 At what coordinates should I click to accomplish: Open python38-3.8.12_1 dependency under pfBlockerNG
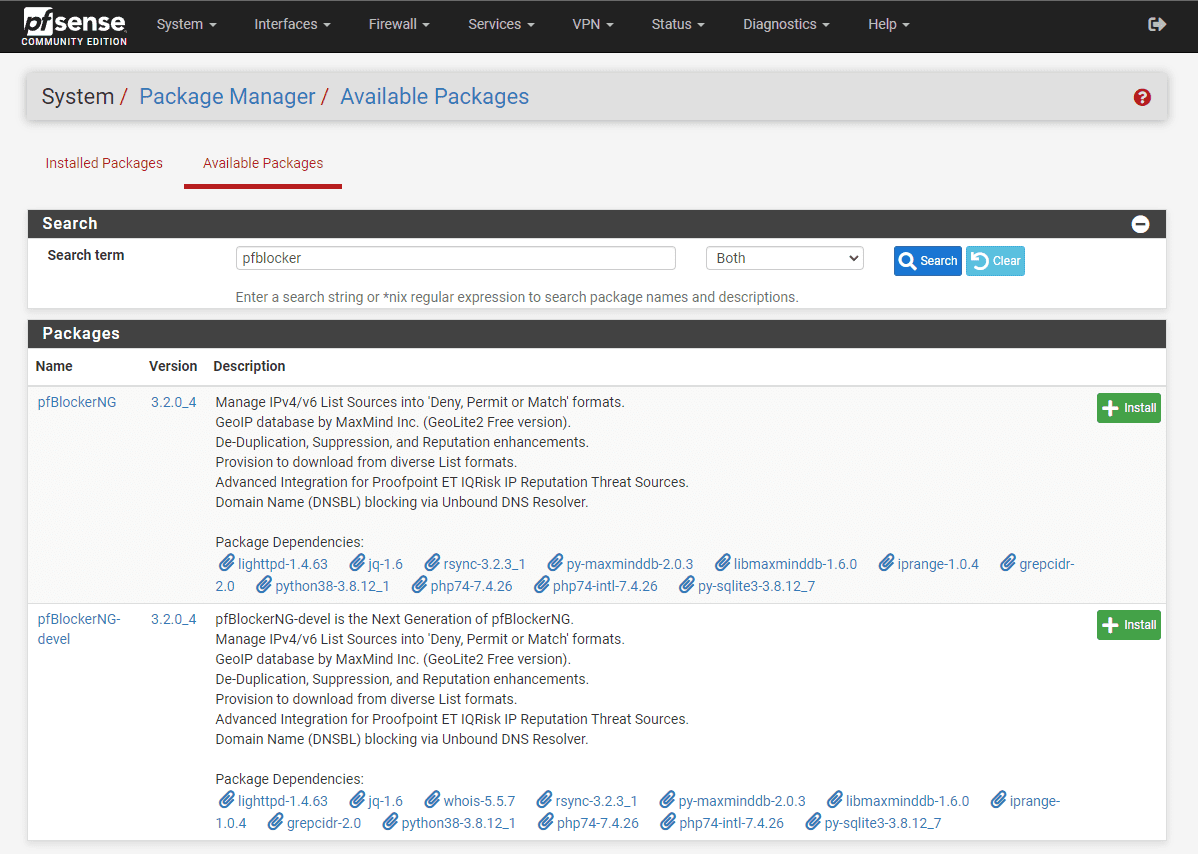[x=322, y=586]
